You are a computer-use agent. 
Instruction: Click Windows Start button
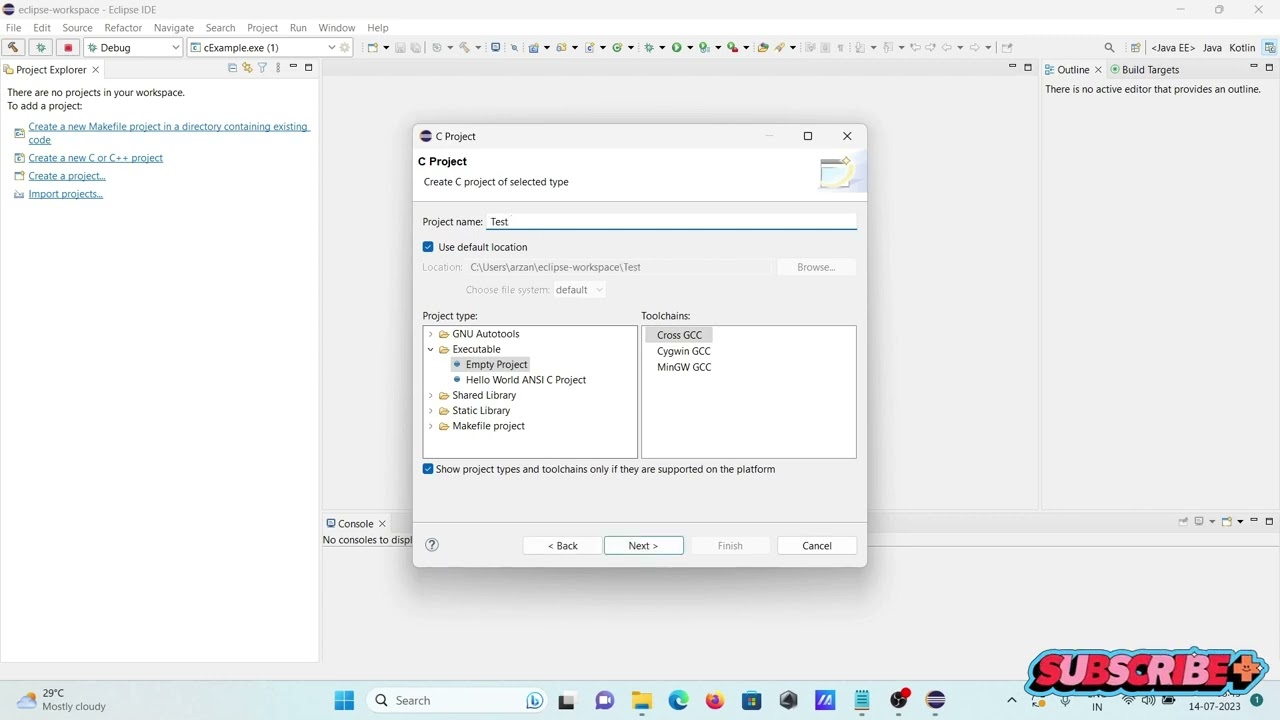tap(344, 700)
